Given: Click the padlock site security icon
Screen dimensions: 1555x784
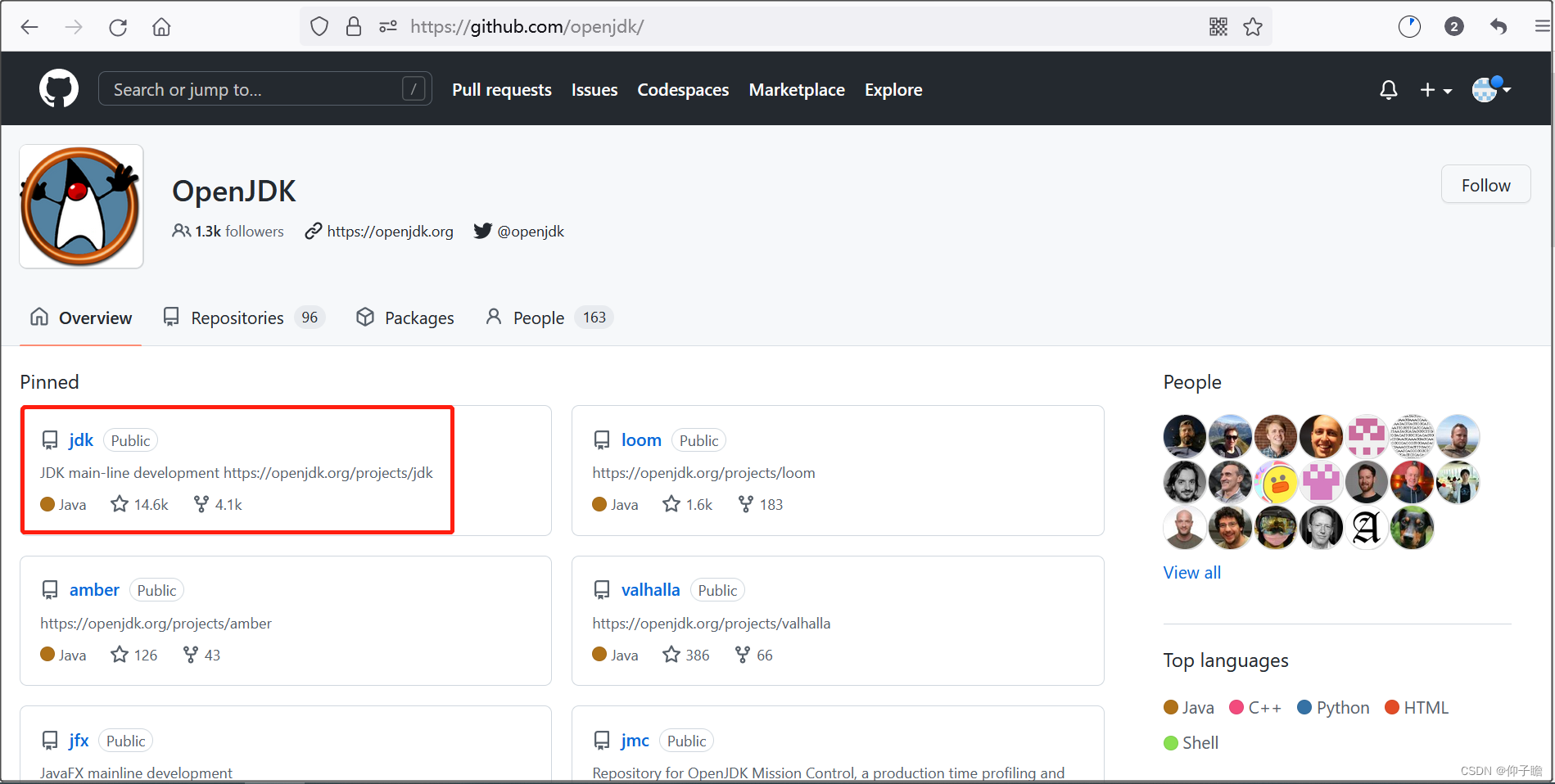Looking at the screenshot, I should (x=354, y=27).
